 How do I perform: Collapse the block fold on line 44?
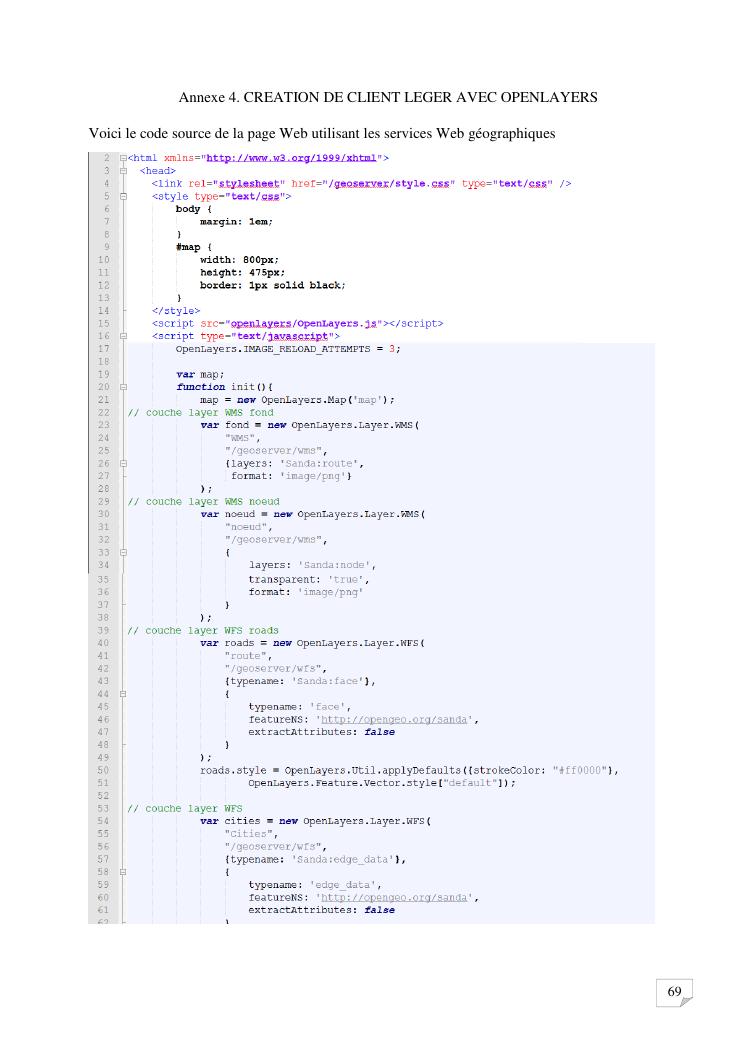click(123, 692)
